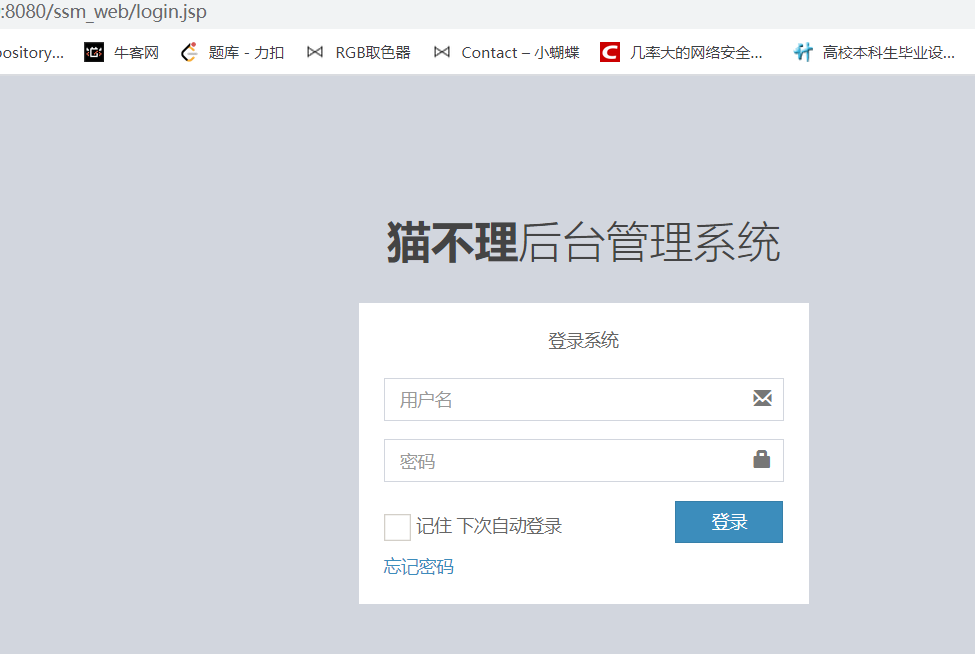The image size is (975, 654).
Task: Focus the 密码 input field
Action: [584, 461]
